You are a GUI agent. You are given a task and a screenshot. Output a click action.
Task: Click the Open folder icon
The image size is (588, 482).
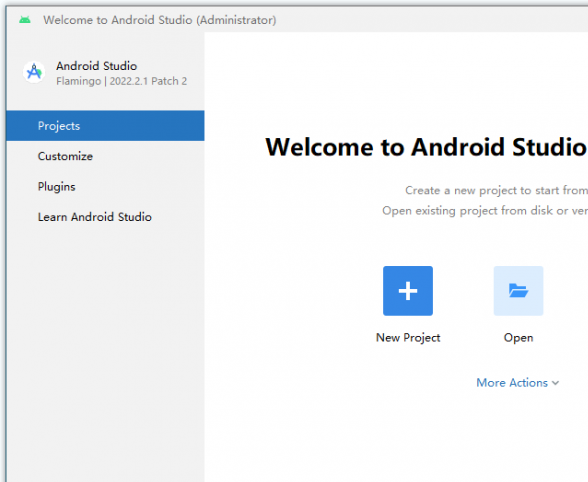518,291
